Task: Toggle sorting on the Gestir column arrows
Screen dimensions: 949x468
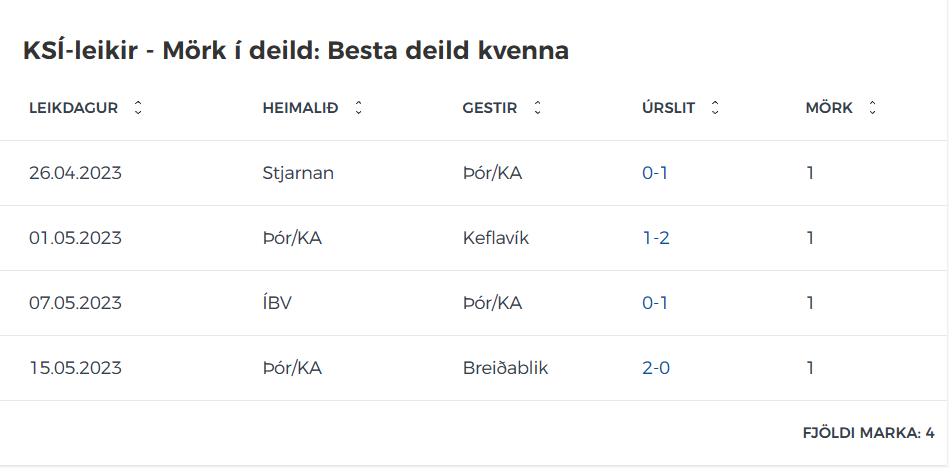Action: [x=537, y=108]
